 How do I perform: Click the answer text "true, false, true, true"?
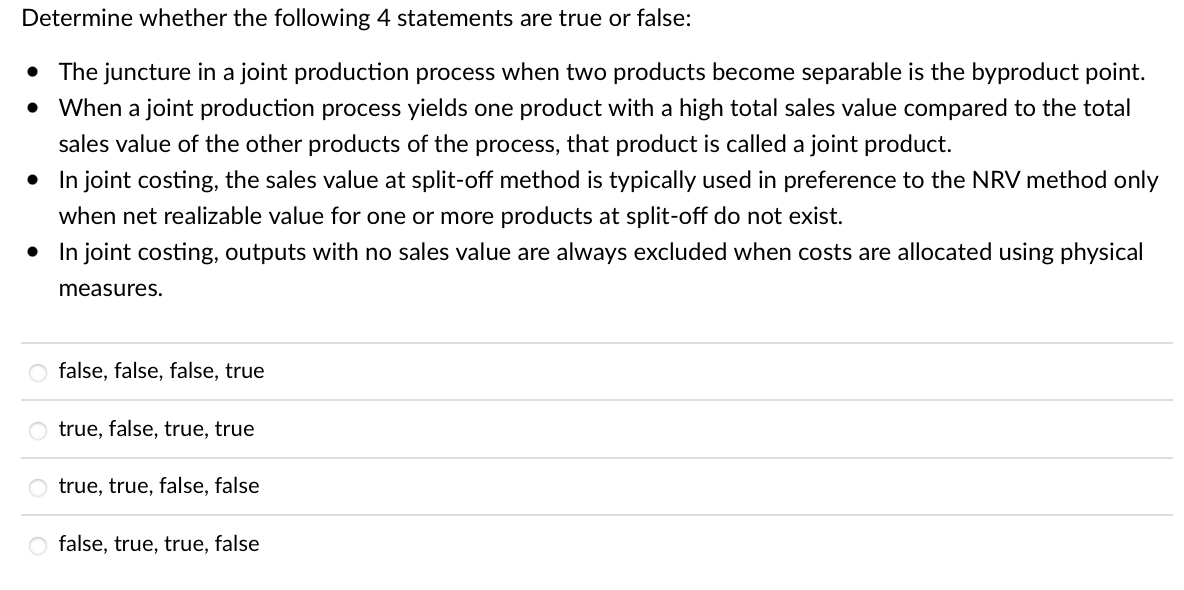[x=156, y=429]
